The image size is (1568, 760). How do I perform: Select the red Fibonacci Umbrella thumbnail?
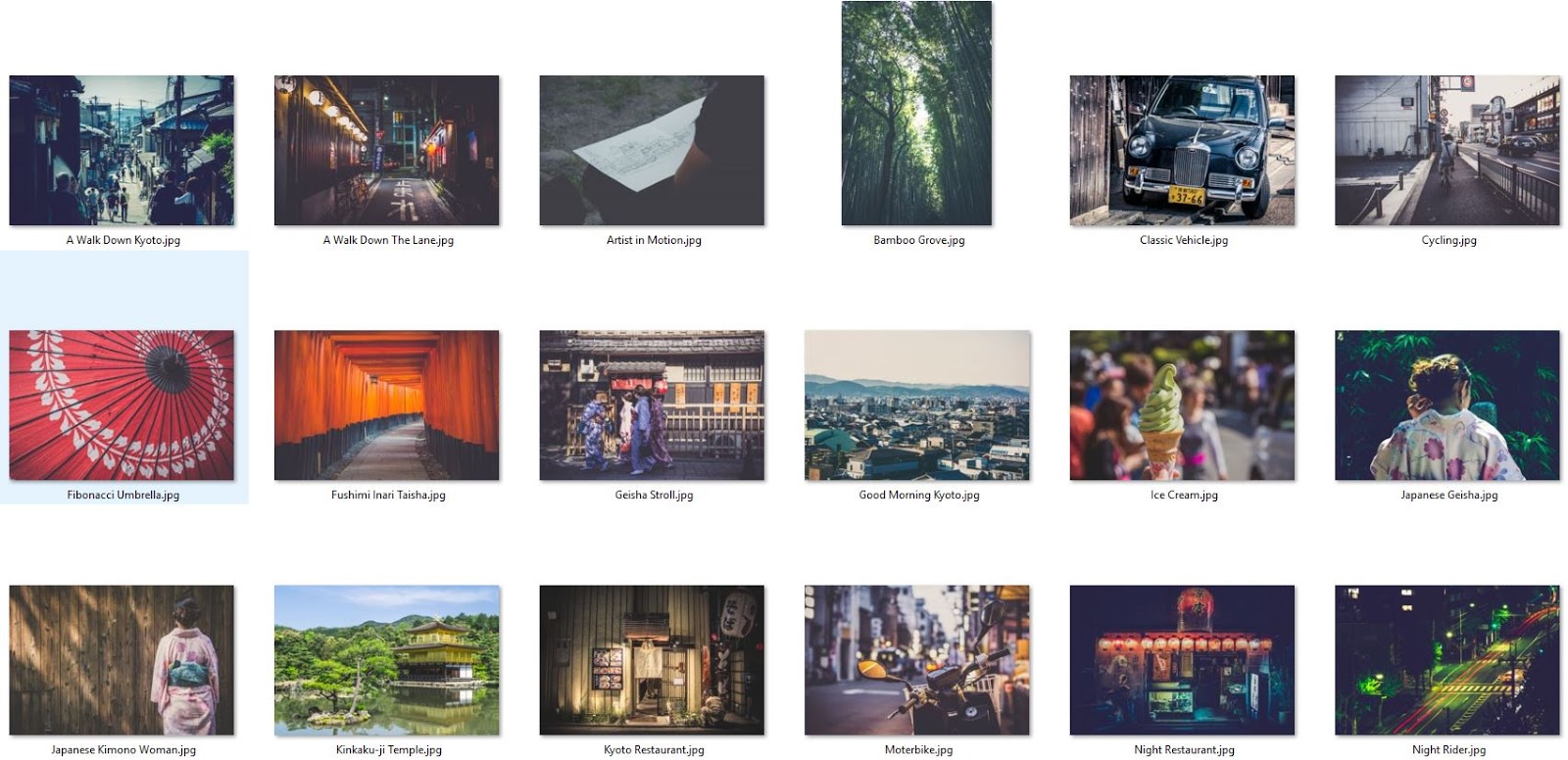click(122, 405)
